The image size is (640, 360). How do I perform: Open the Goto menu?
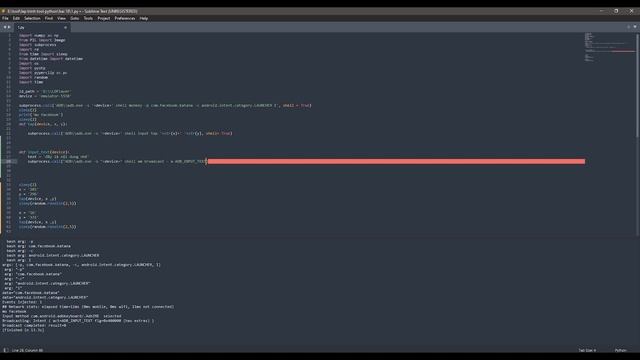click(x=75, y=18)
